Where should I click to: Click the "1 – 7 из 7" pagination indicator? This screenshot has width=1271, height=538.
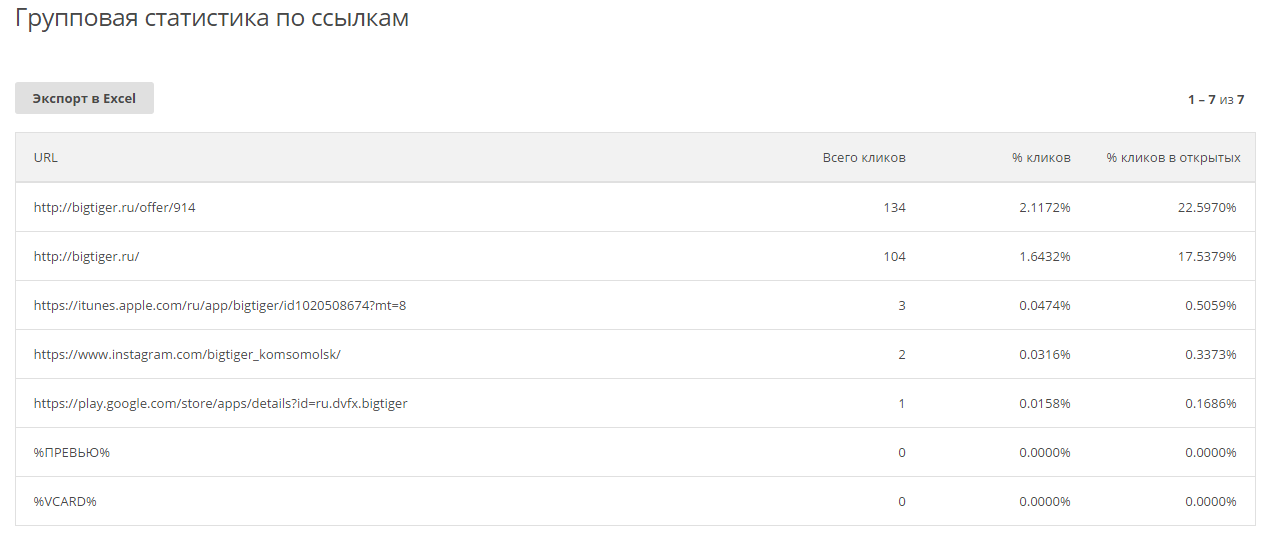1215,99
